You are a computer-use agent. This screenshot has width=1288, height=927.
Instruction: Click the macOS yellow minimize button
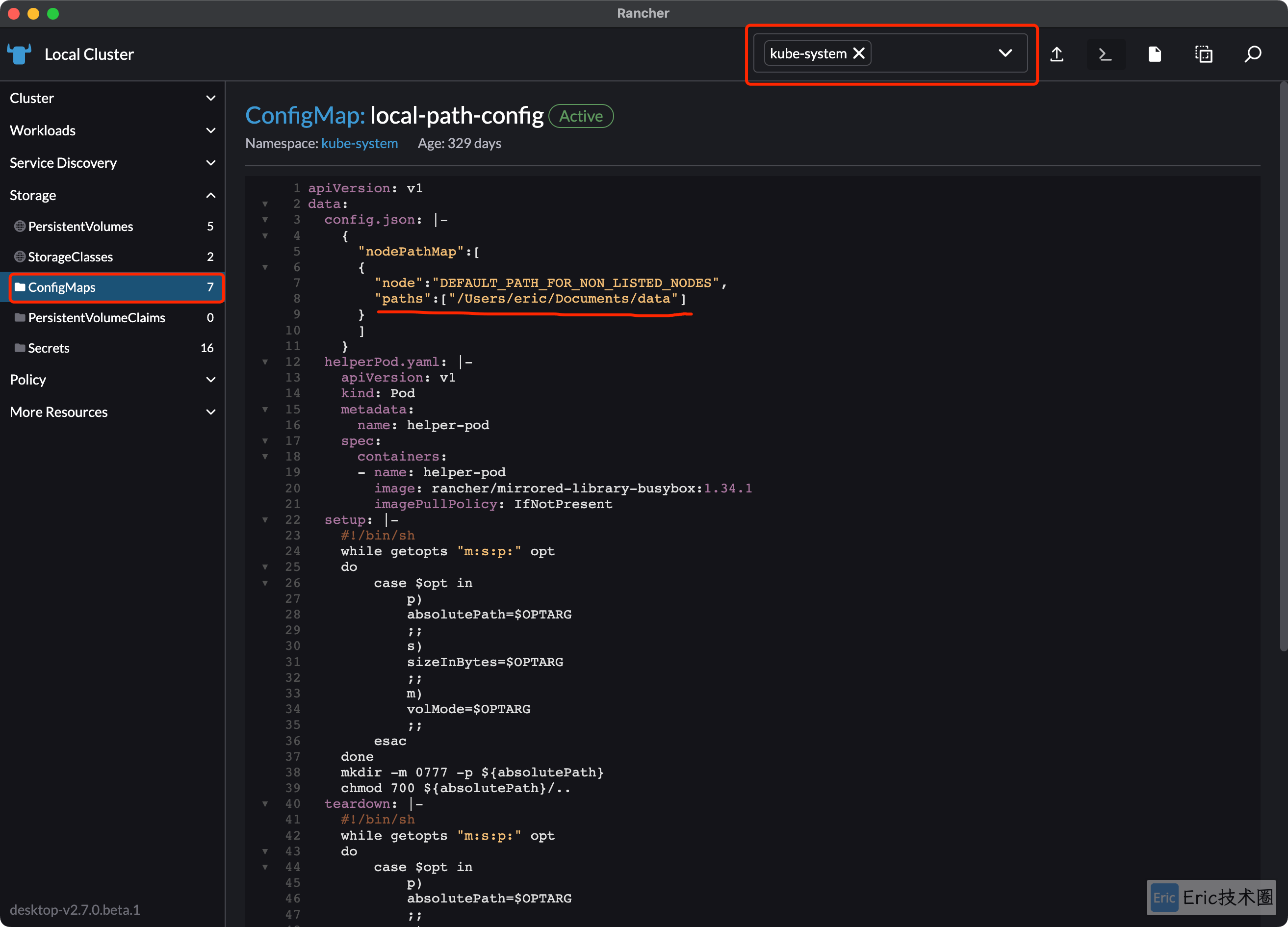(33, 13)
